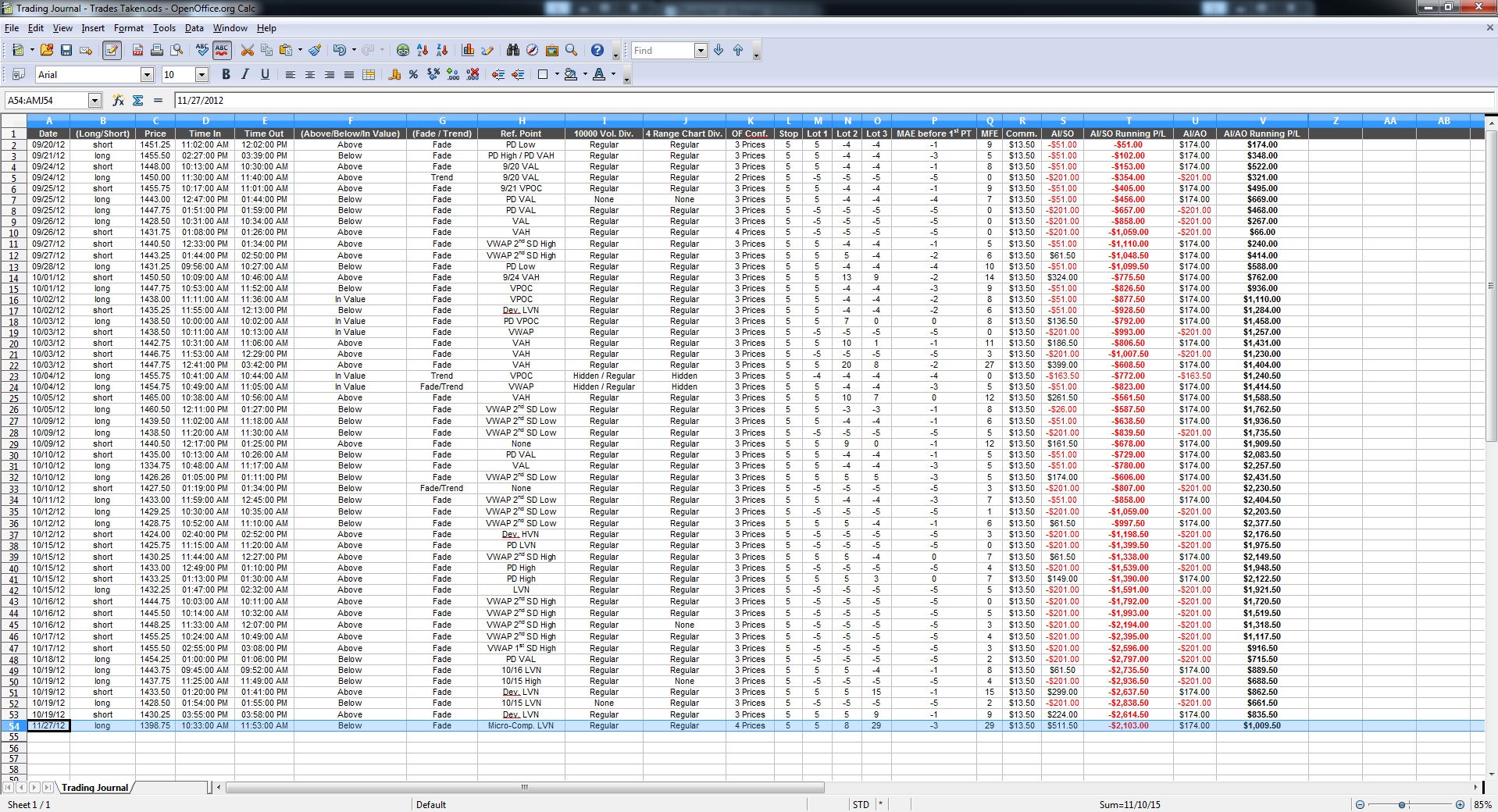
Task: Export directly as PDF
Action: (137, 50)
